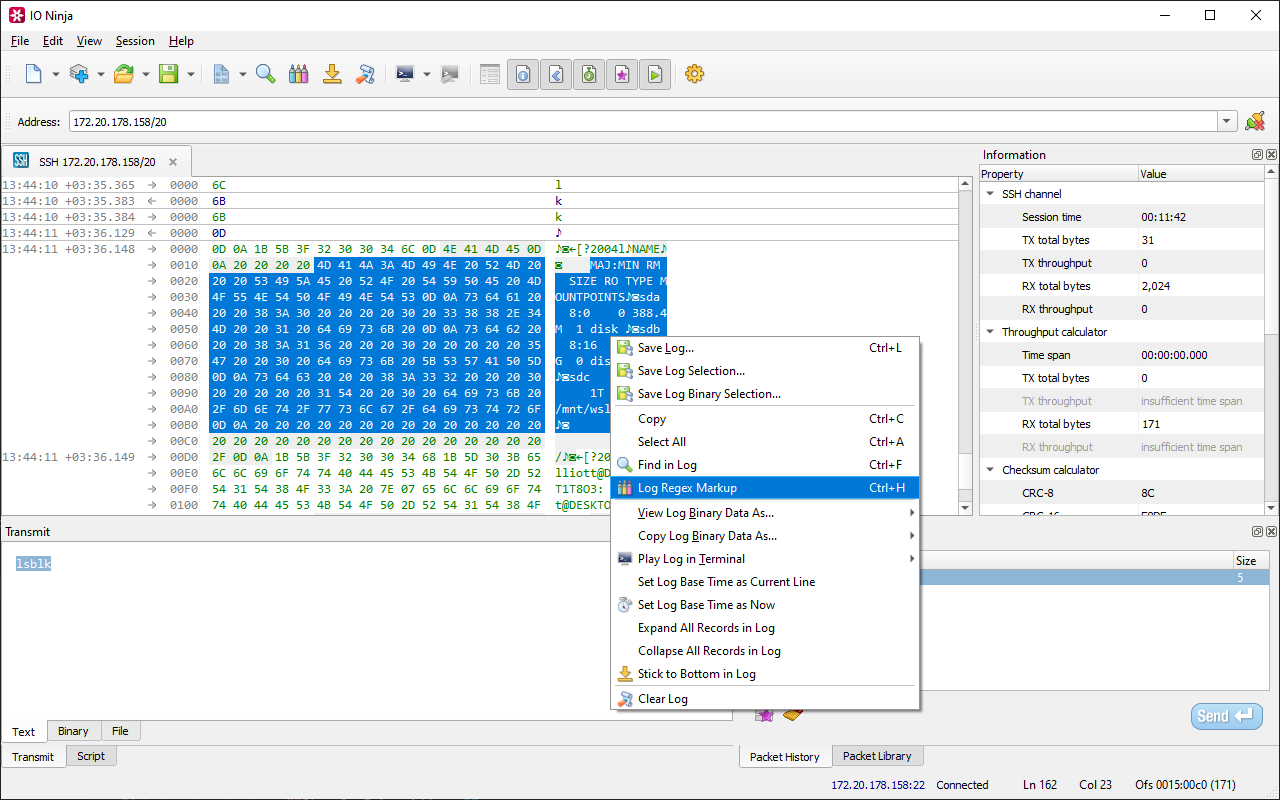Open settings with the orange gear icon
Image resolution: width=1280 pixels, height=800 pixels.
click(695, 74)
